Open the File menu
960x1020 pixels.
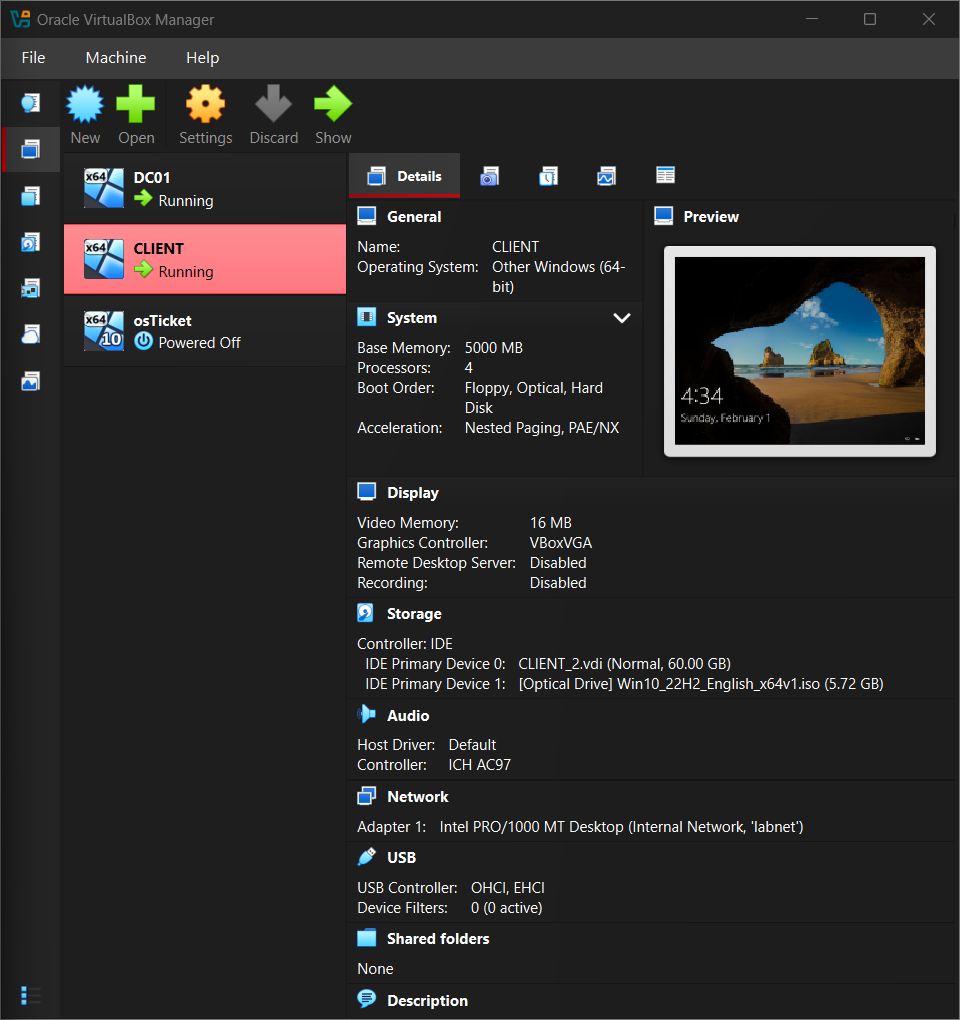click(33, 58)
